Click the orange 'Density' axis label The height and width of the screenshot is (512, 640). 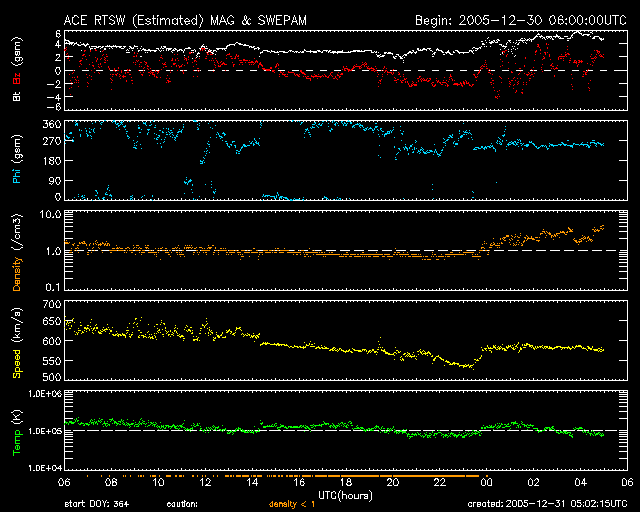click(x=17, y=274)
